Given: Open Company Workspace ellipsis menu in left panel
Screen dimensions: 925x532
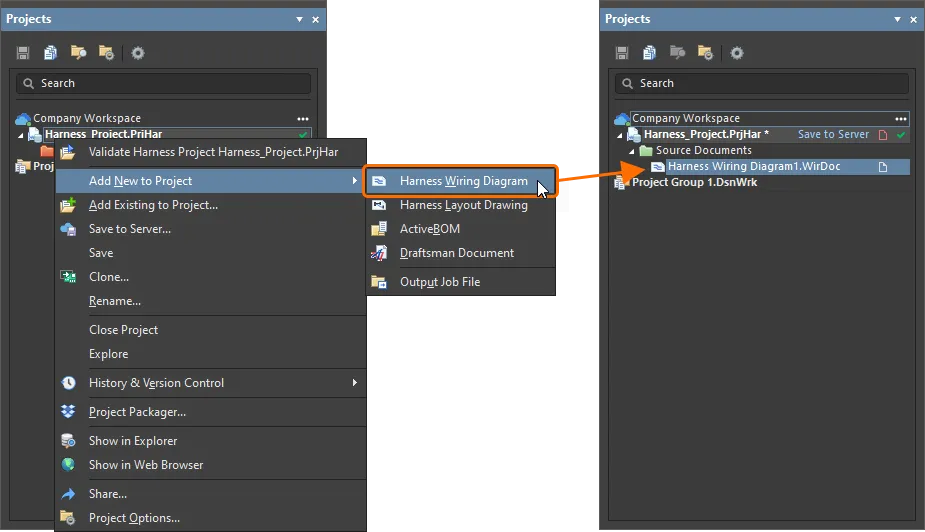Looking at the screenshot, I should pyautogui.click(x=303, y=119).
